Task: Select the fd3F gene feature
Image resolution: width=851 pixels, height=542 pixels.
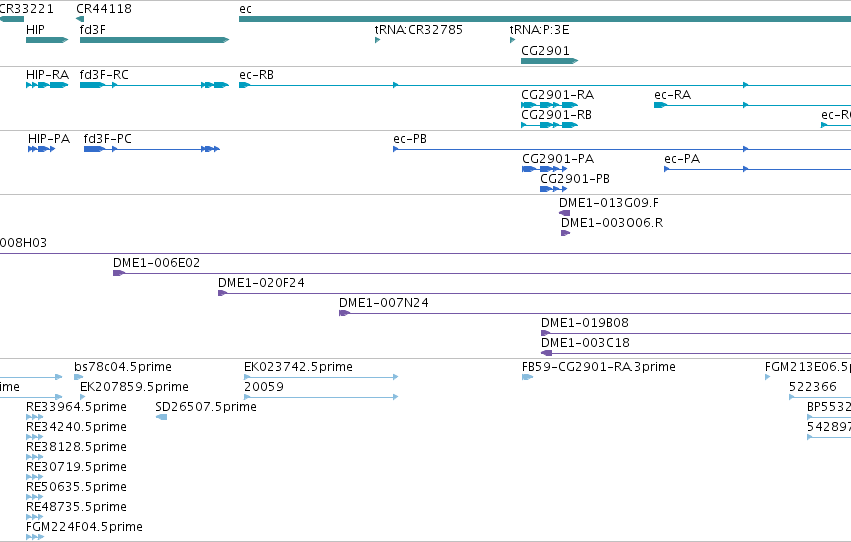Action: [x=154, y=40]
